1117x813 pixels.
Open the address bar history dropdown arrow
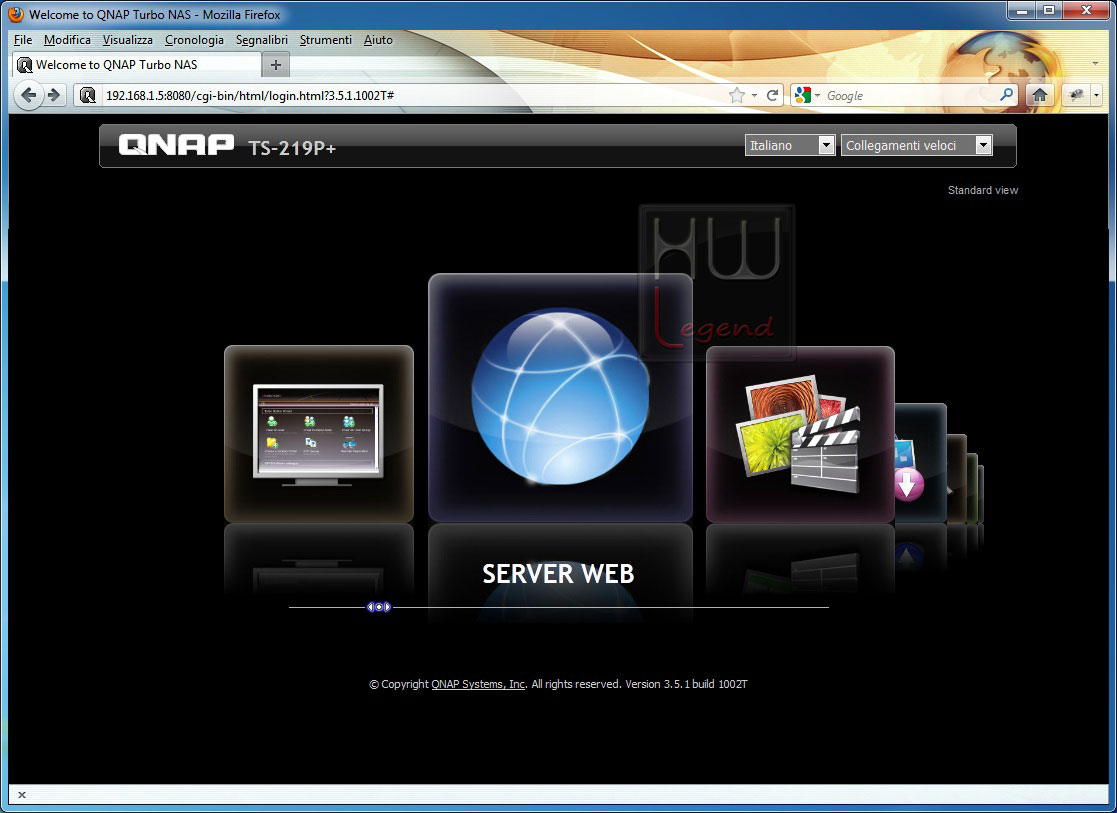[x=754, y=95]
